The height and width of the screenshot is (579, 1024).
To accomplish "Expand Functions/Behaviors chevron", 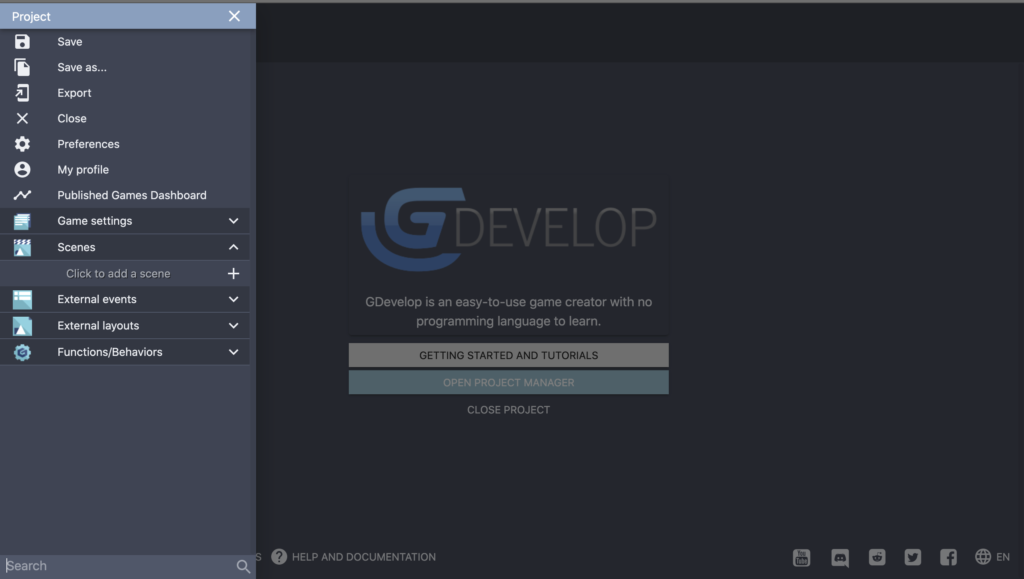I will click(233, 352).
